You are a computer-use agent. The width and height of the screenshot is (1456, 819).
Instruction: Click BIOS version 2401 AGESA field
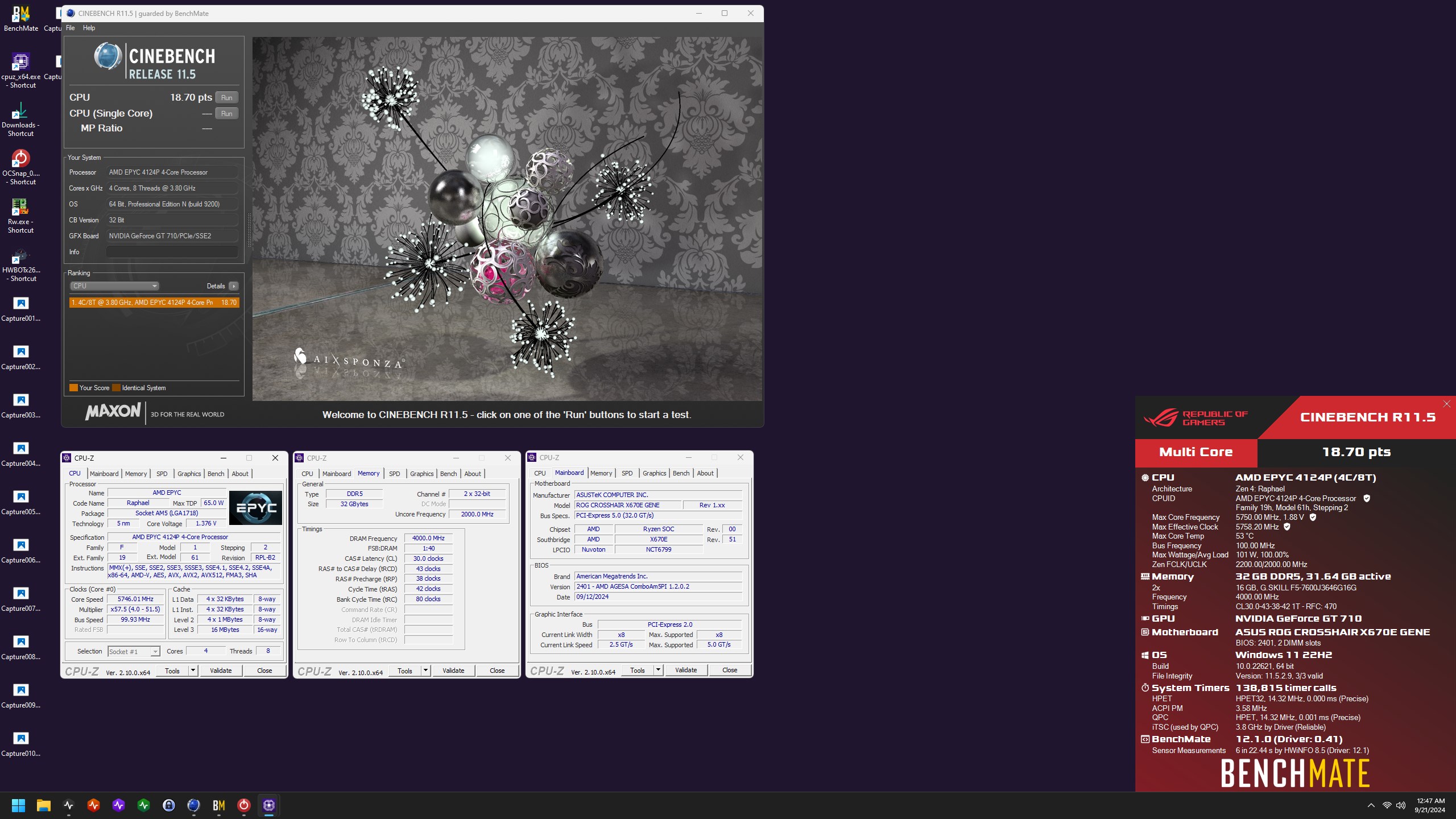(658, 586)
